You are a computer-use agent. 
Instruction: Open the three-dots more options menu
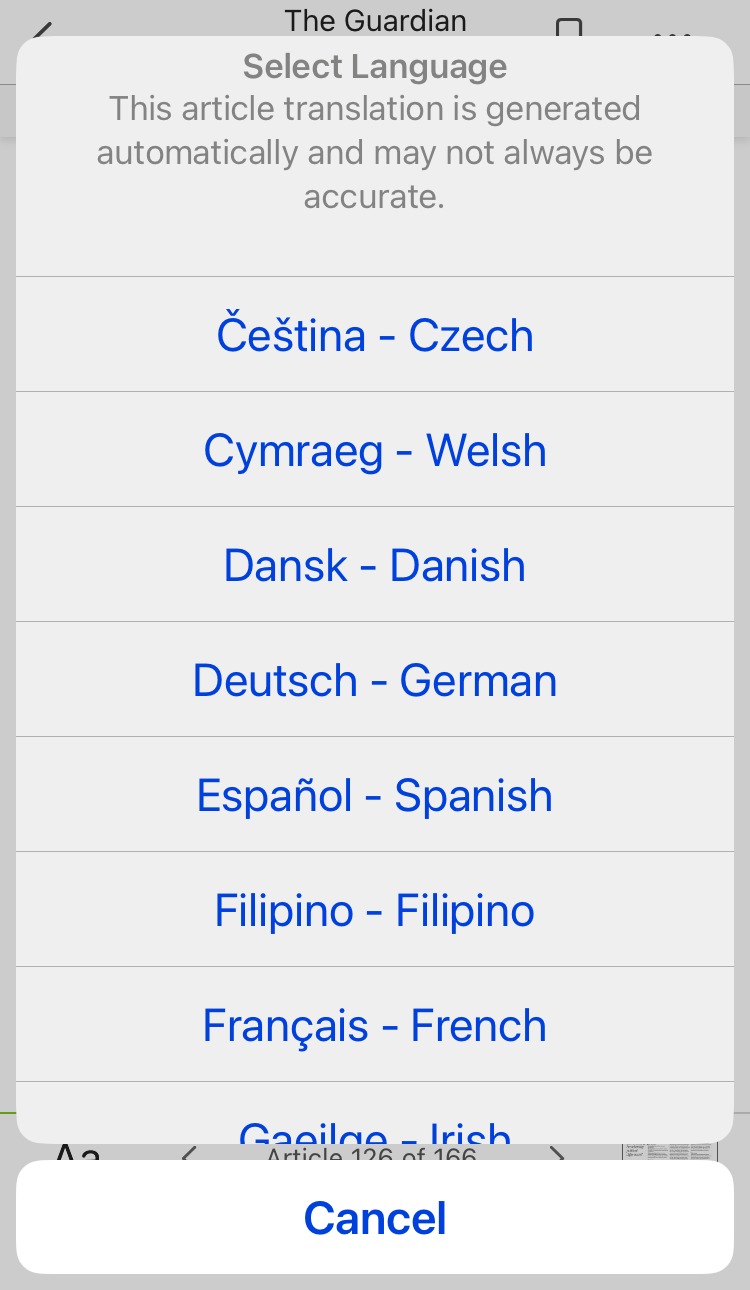[x=672, y=32]
